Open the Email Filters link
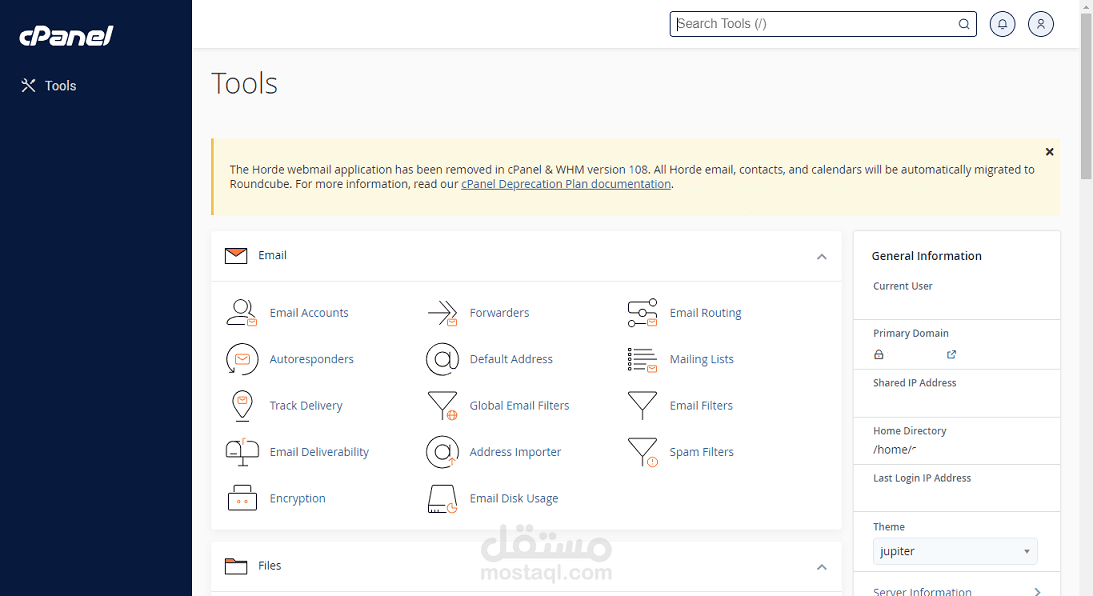This screenshot has height=596, width=1093. tap(701, 406)
